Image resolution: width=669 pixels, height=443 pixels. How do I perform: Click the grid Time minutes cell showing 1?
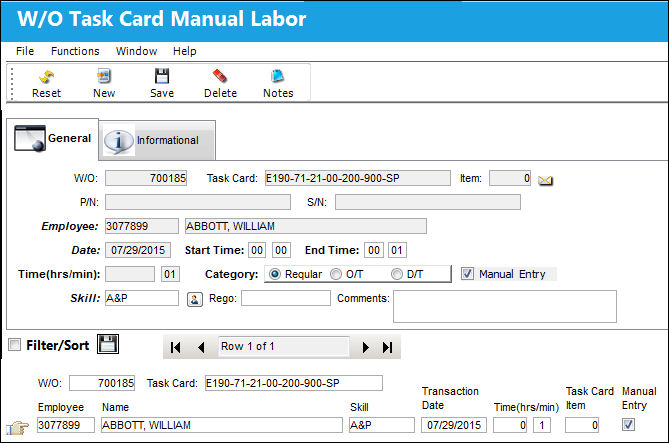pyautogui.click(x=542, y=425)
